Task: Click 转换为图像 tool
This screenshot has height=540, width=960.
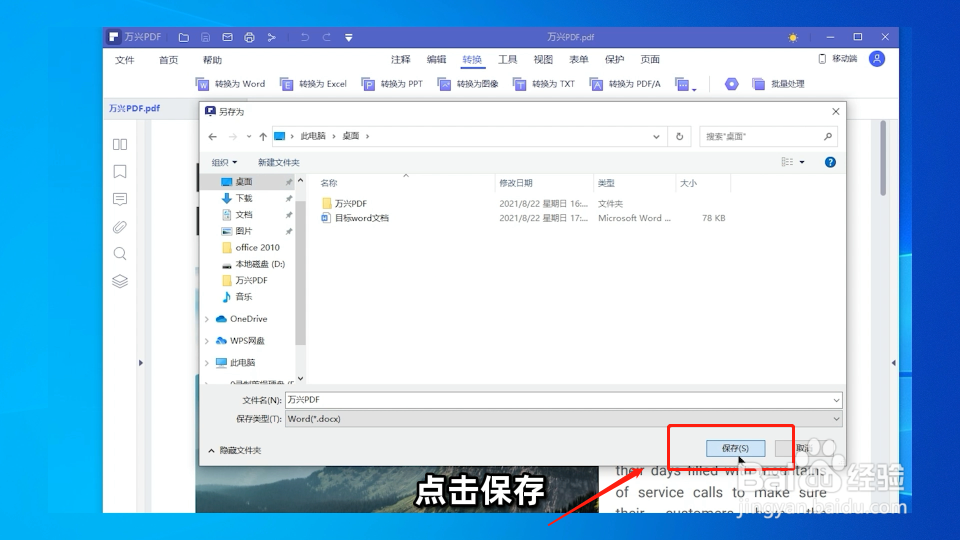Action: (x=468, y=84)
